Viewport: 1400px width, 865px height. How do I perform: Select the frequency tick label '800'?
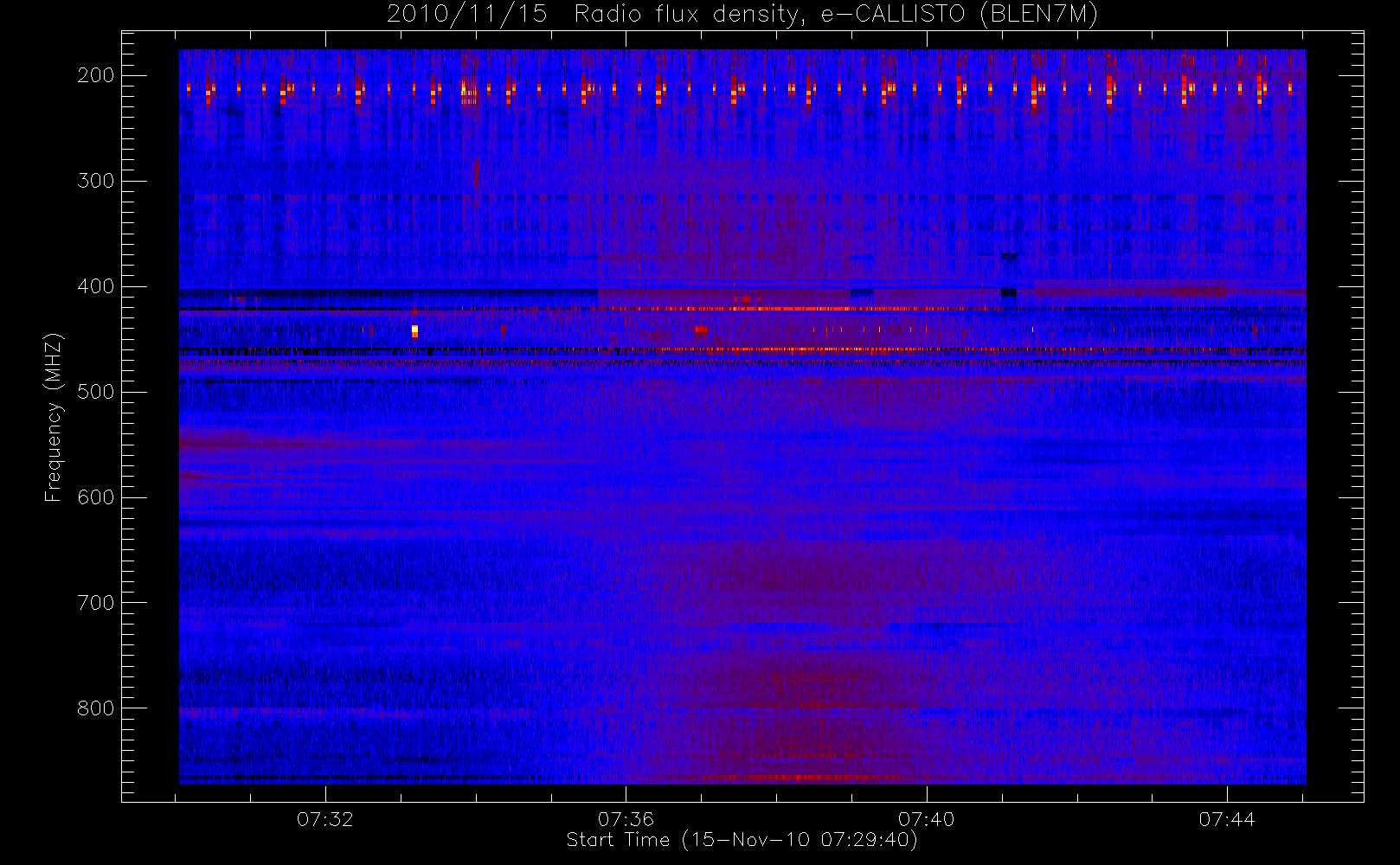tap(95, 708)
